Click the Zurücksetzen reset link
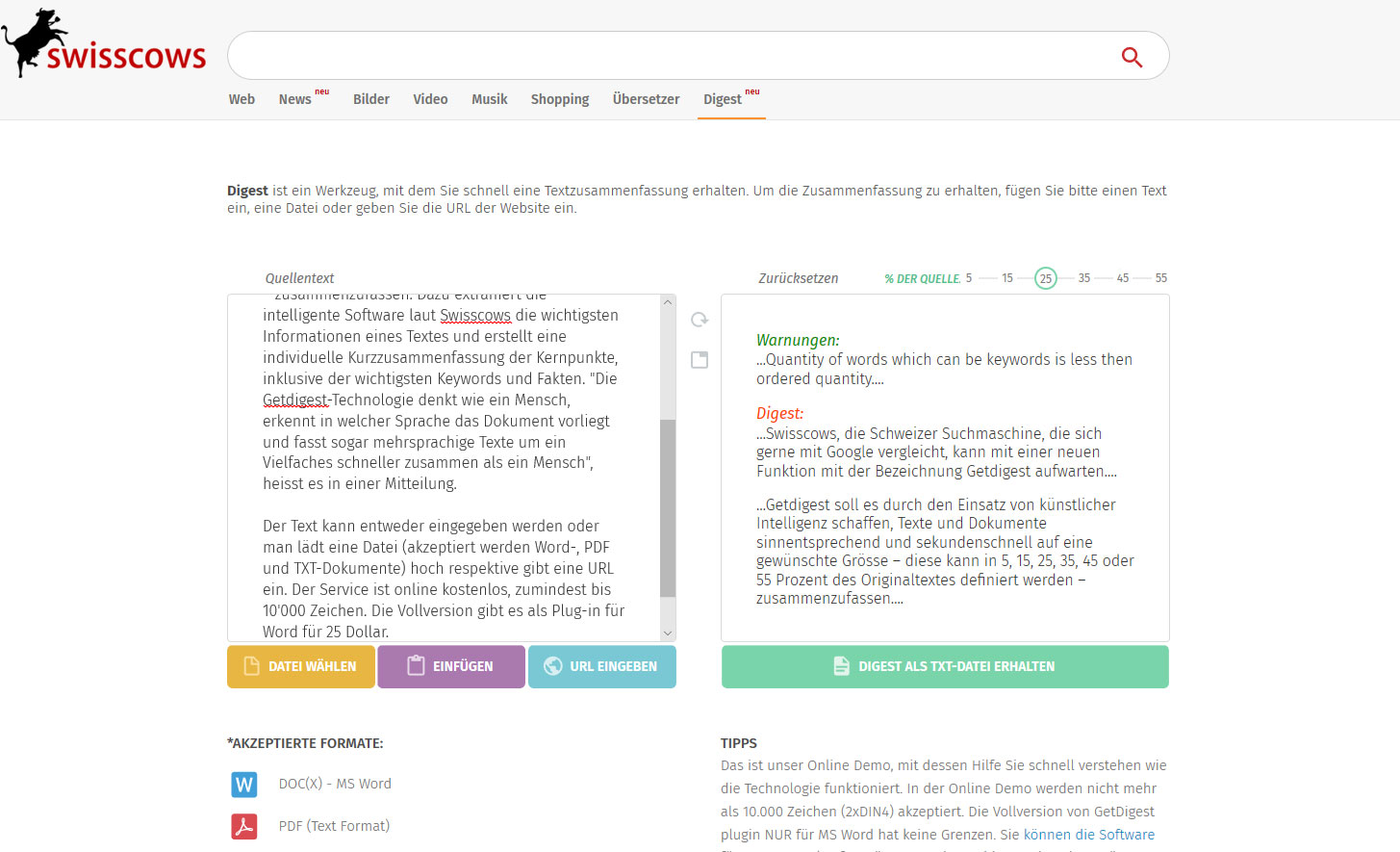 point(799,278)
